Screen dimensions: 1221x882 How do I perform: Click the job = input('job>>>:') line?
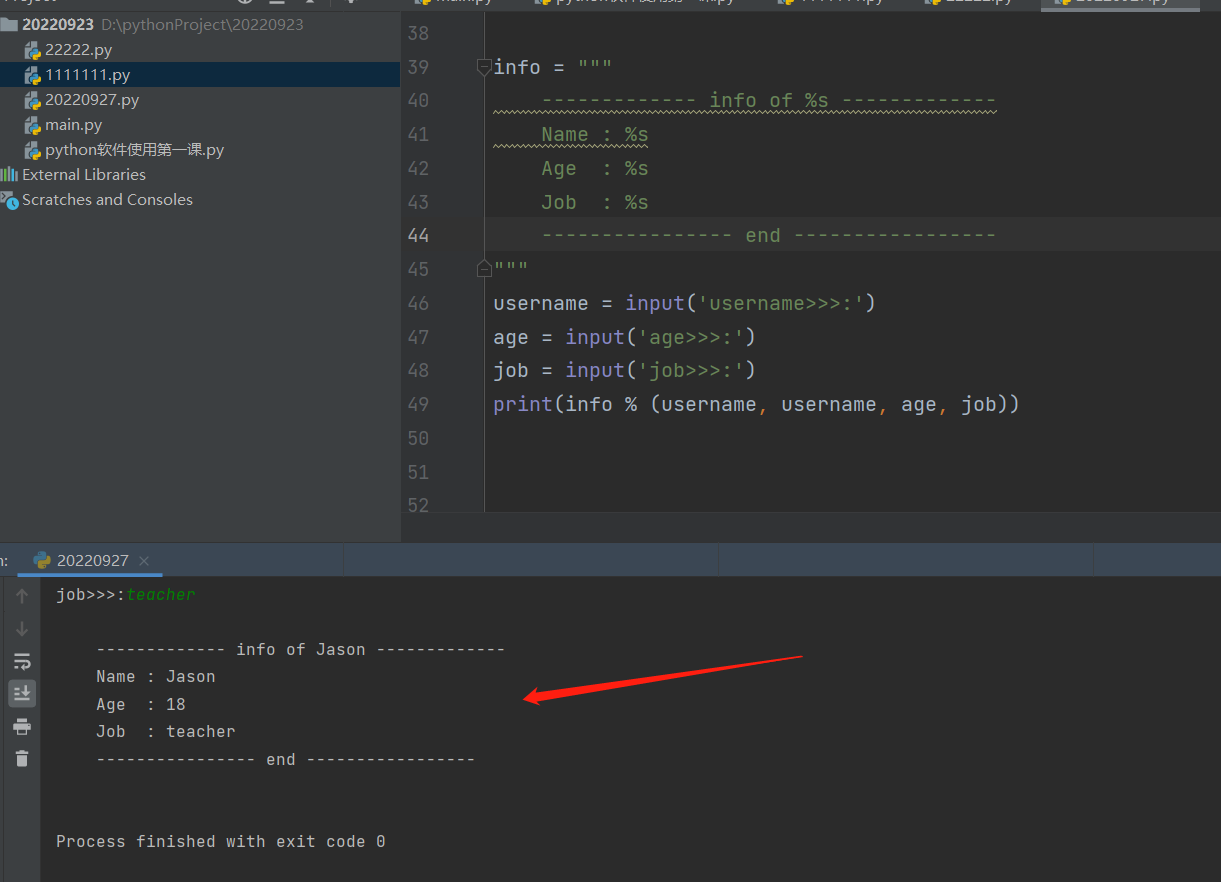pyautogui.click(x=624, y=370)
